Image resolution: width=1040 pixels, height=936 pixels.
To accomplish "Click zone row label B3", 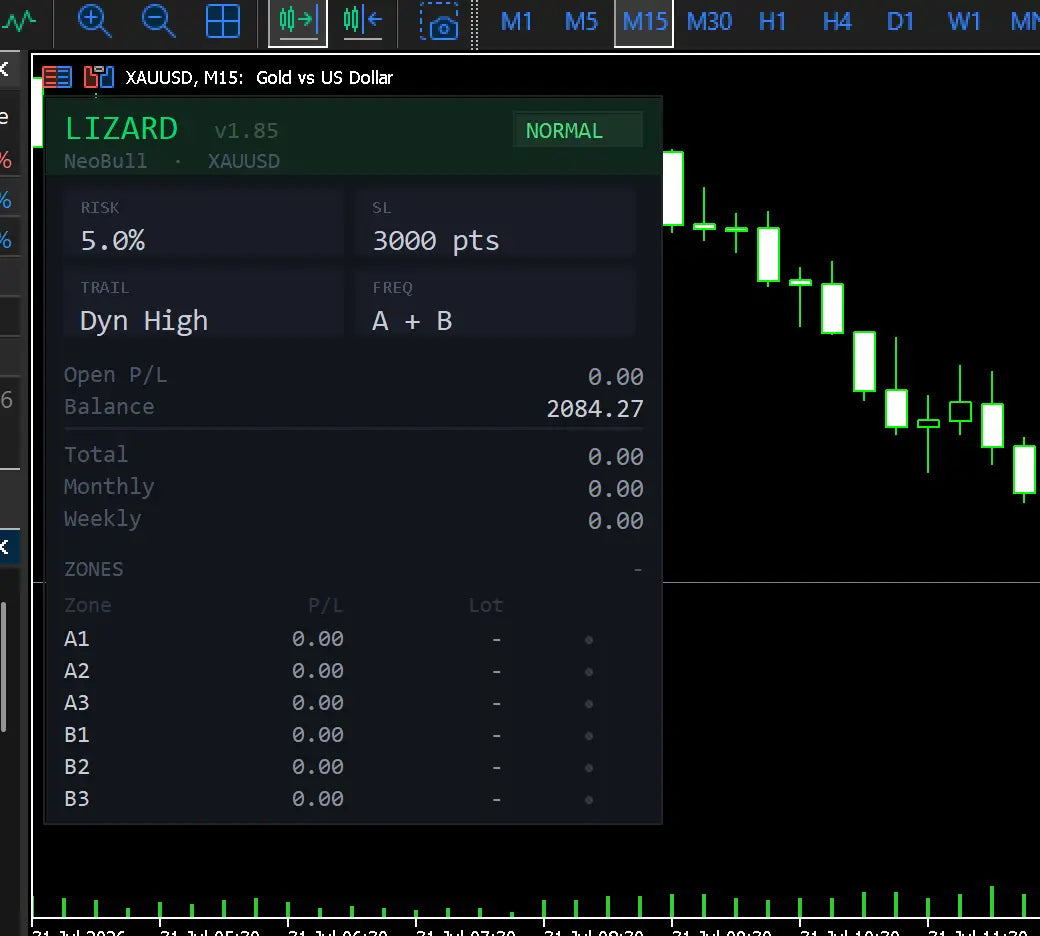I will click(76, 799).
